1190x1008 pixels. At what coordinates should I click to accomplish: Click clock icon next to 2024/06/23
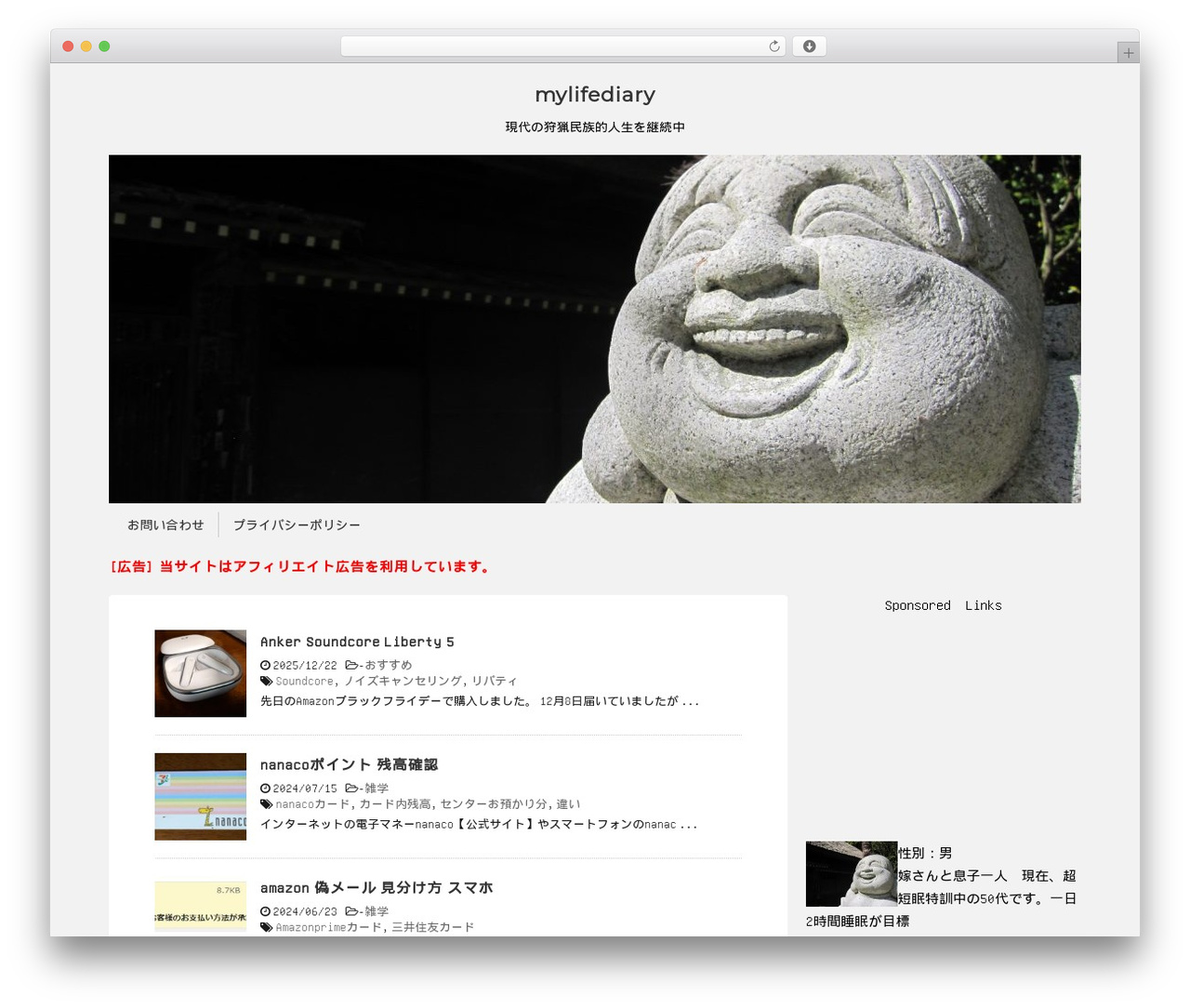(265, 912)
